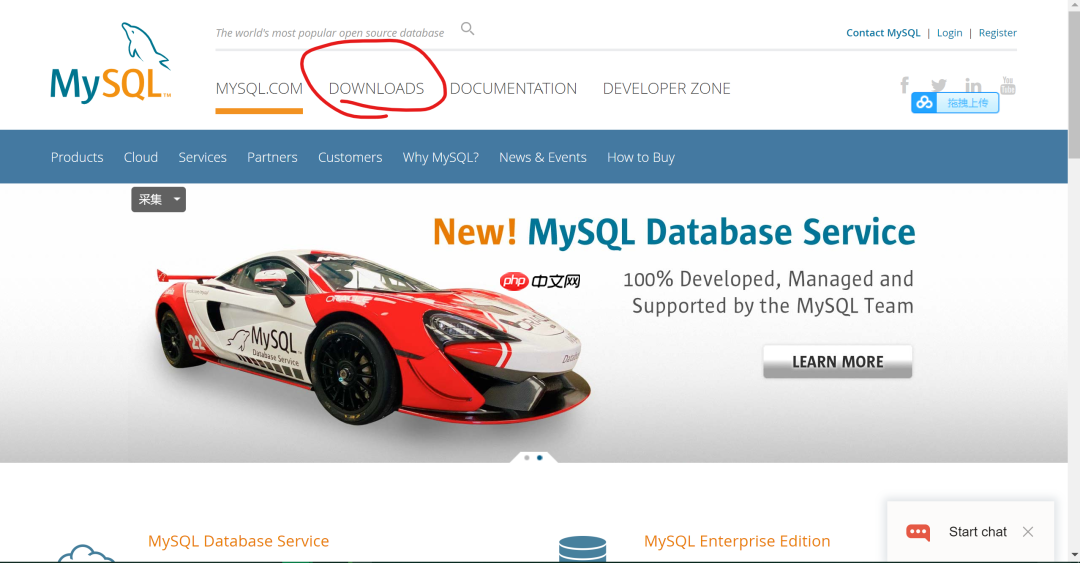1080x563 pixels.
Task: Click the MySQL dolphin logo
Action: (x=110, y=65)
